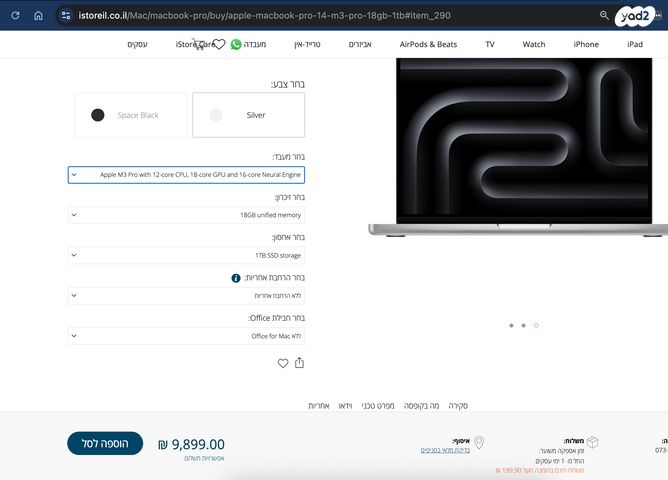
Task: Open the branch stock check link
Action: tap(445, 450)
